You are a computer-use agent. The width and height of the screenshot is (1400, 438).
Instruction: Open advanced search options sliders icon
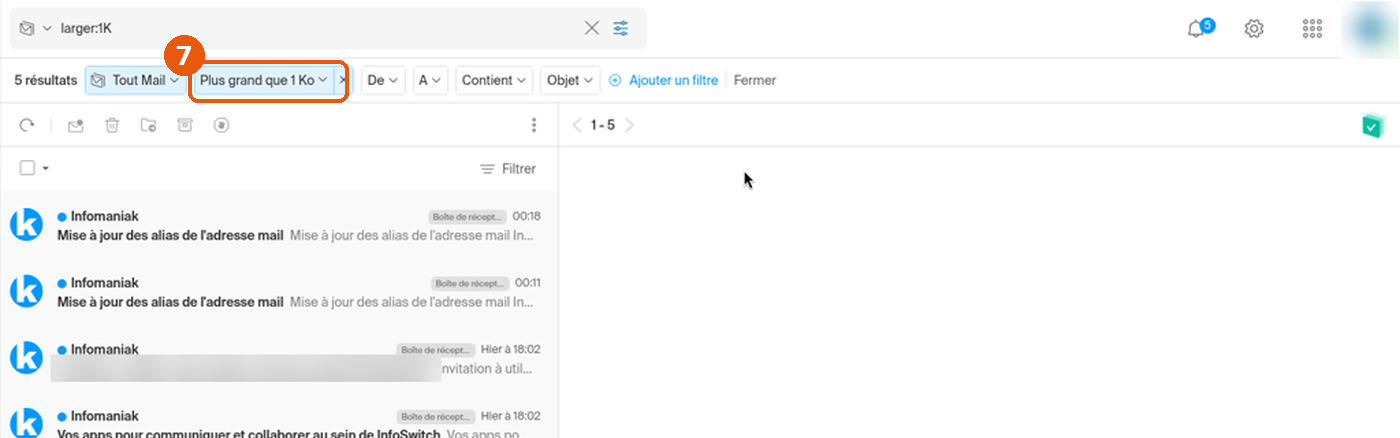[x=621, y=28]
